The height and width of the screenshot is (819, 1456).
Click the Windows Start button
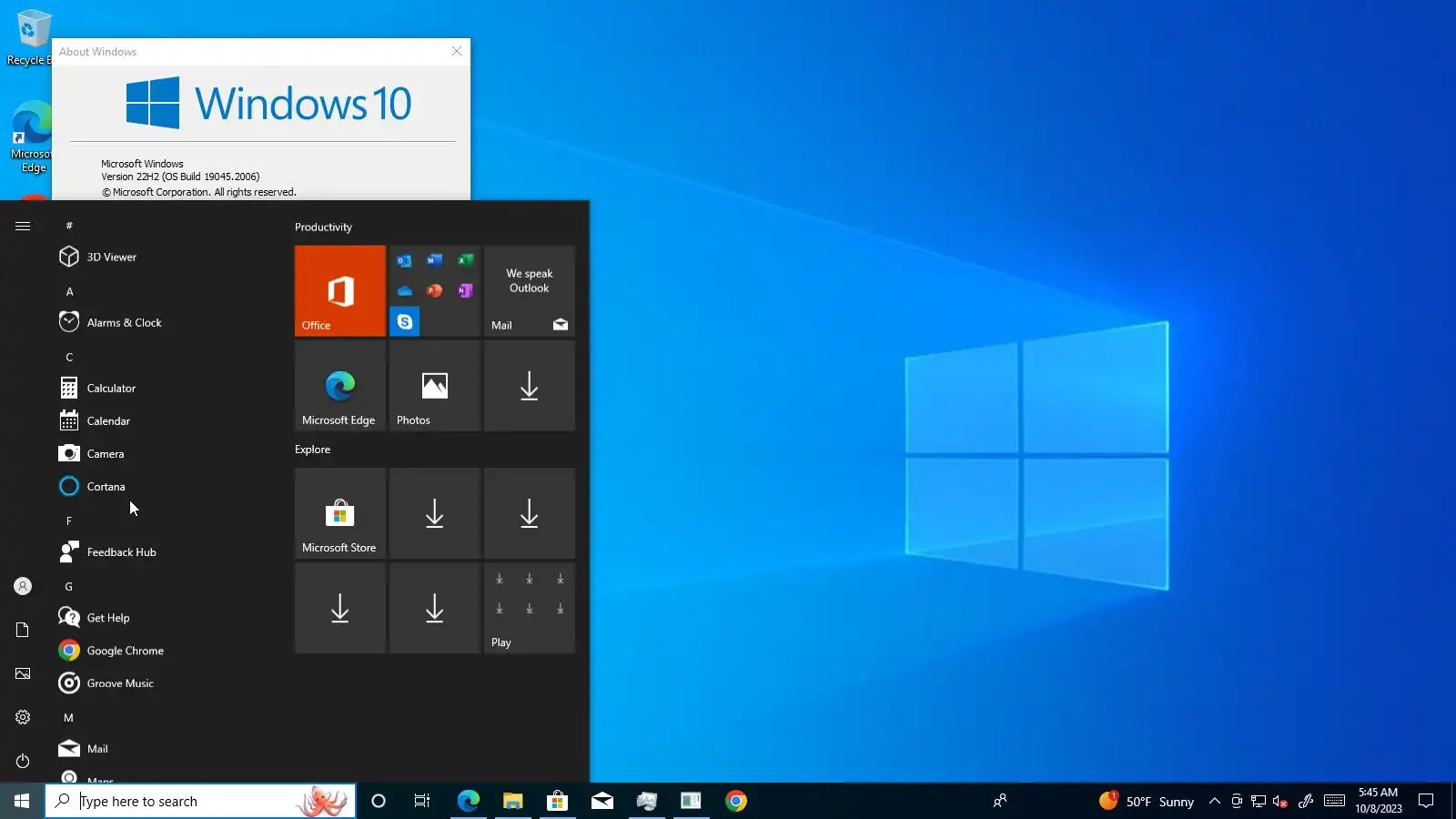click(22, 801)
